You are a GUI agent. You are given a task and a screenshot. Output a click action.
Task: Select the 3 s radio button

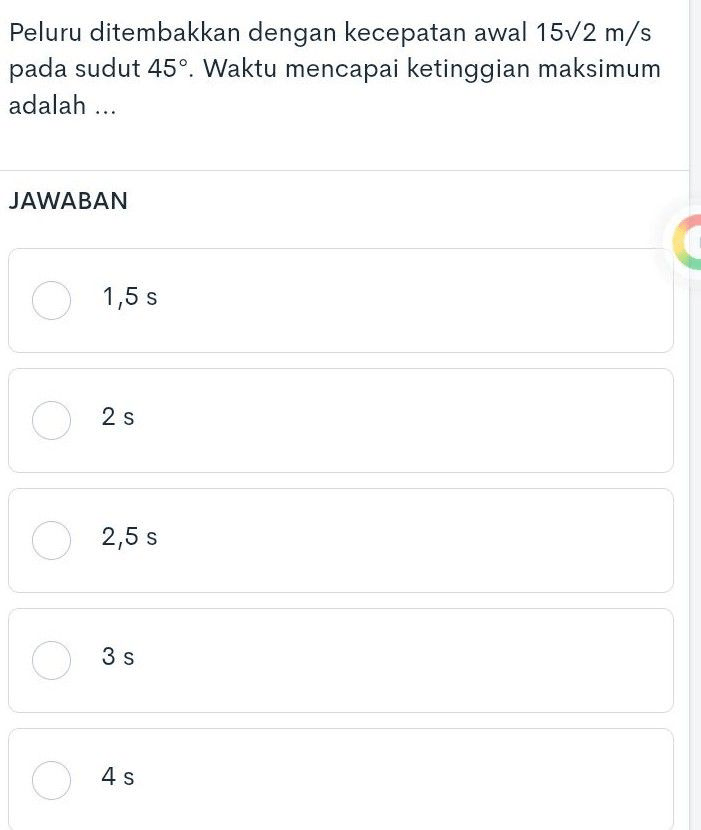click(x=52, y=659)
